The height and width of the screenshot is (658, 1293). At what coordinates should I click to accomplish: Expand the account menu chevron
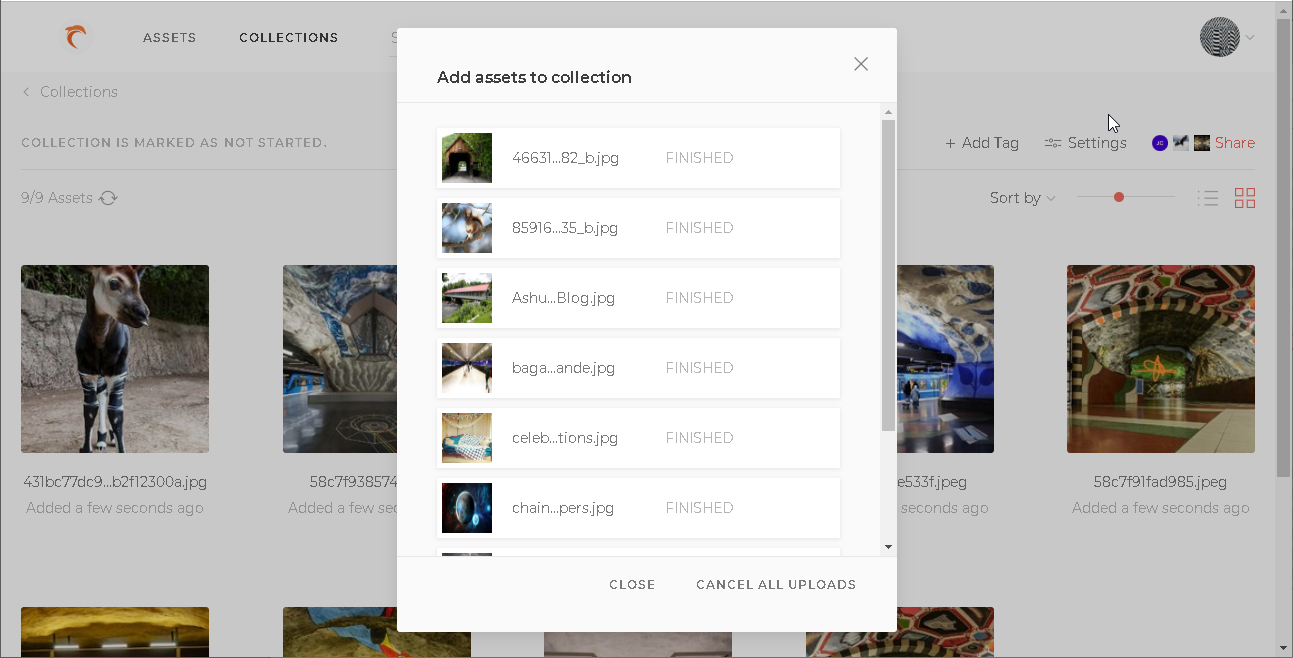click(1250, 38)
